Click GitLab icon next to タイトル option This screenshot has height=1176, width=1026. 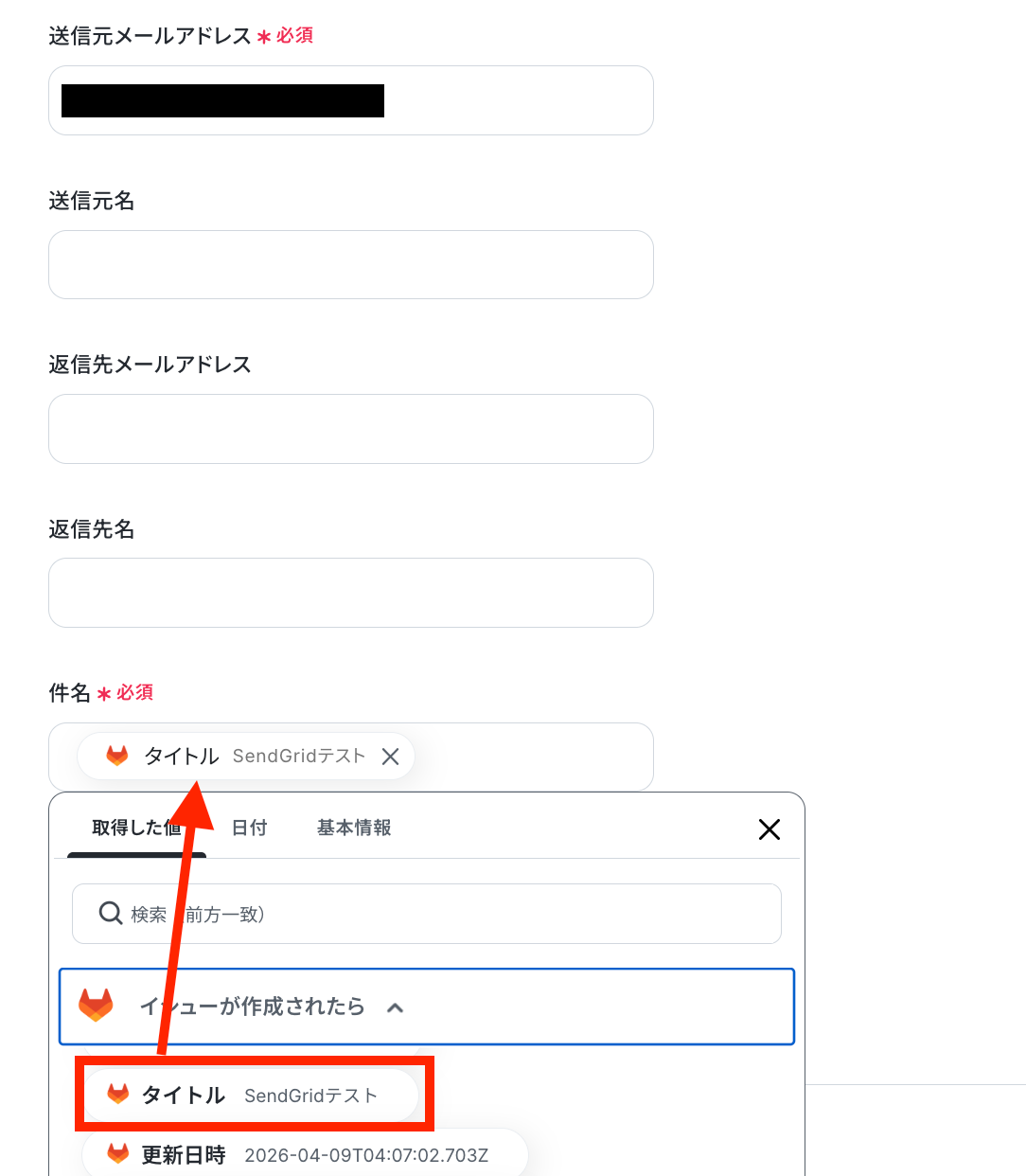pos(118,1095)
